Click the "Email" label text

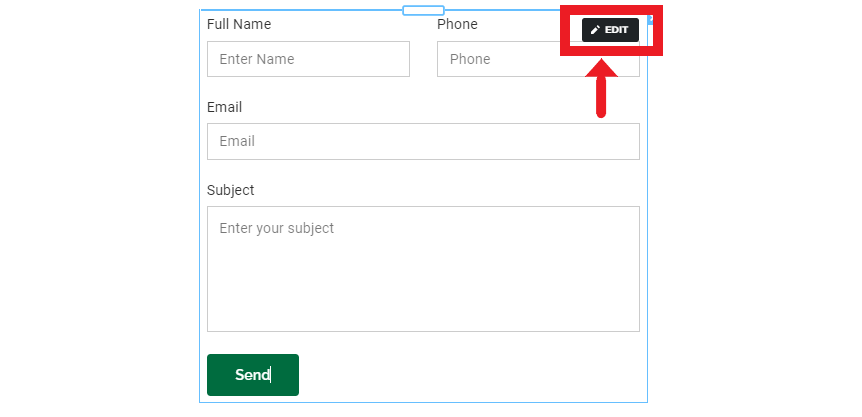click(x=224, y=107)
